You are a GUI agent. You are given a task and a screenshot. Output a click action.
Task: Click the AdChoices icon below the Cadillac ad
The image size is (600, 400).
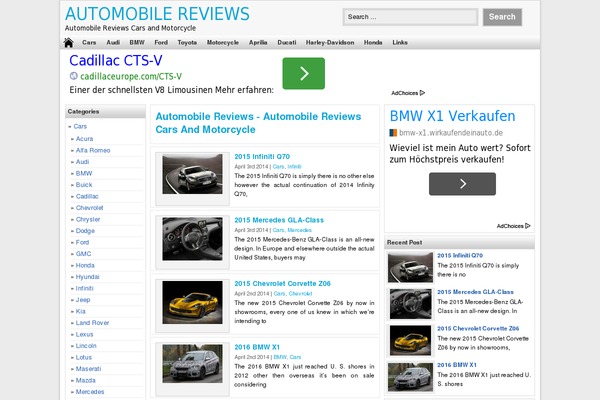point(422,93)
